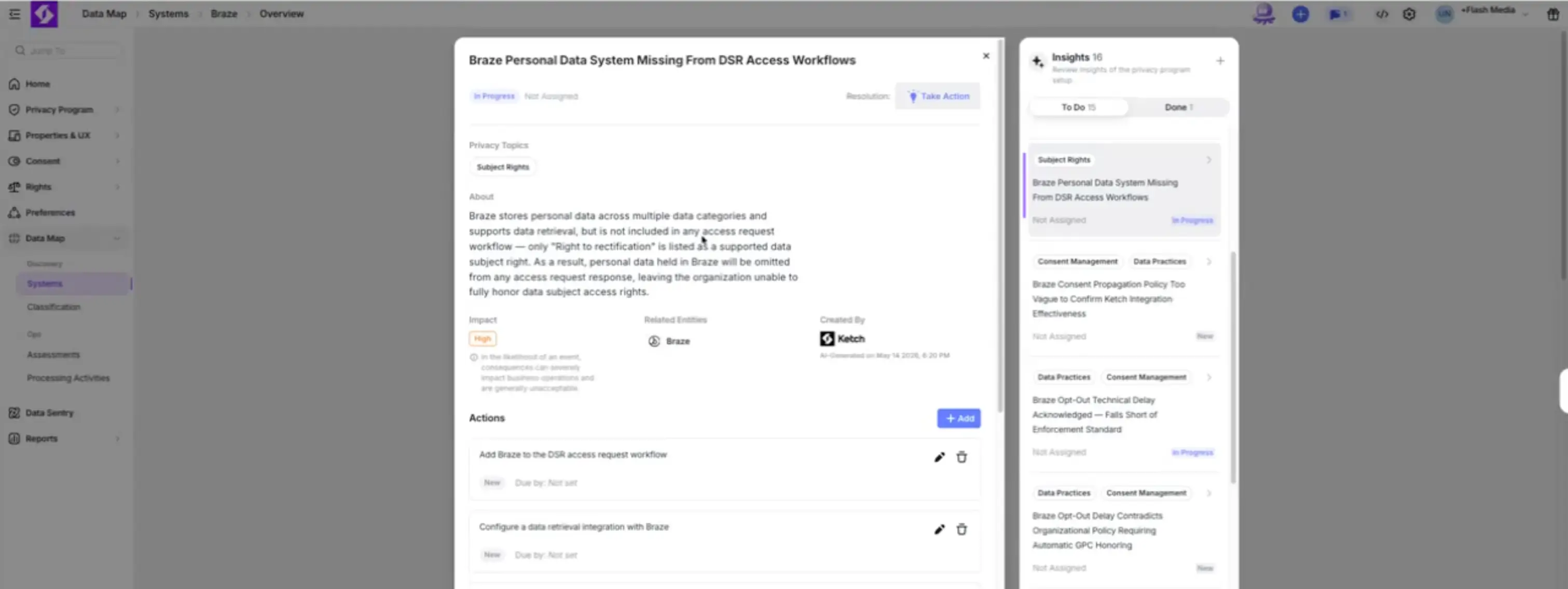This screenshot has height=589, width=1568.
Task: Delete the 'Configure a data retrieval' action
Action: pos(961,529)
